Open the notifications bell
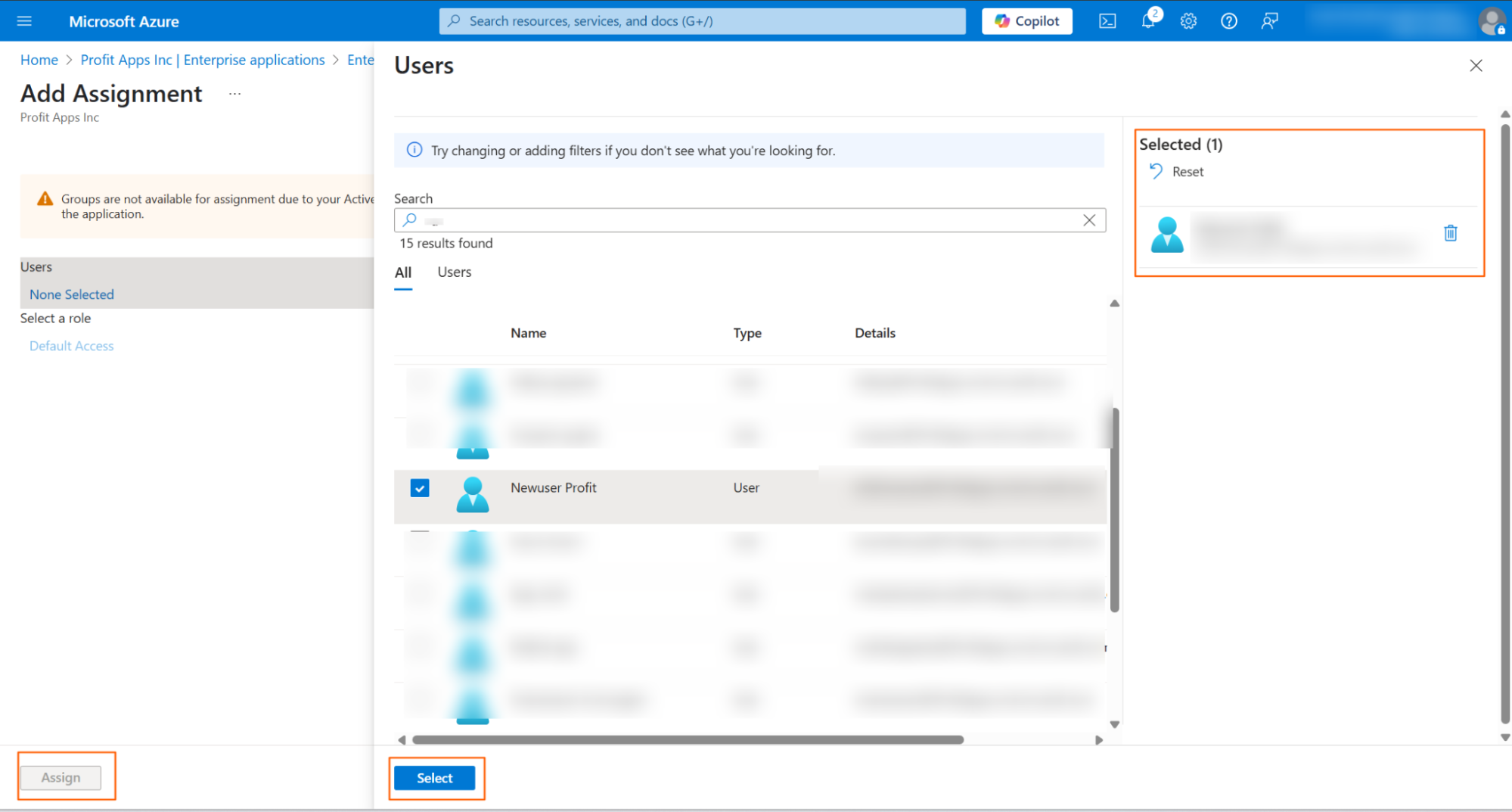This screenshot has width=1512, height=812. coord(1148,20)
